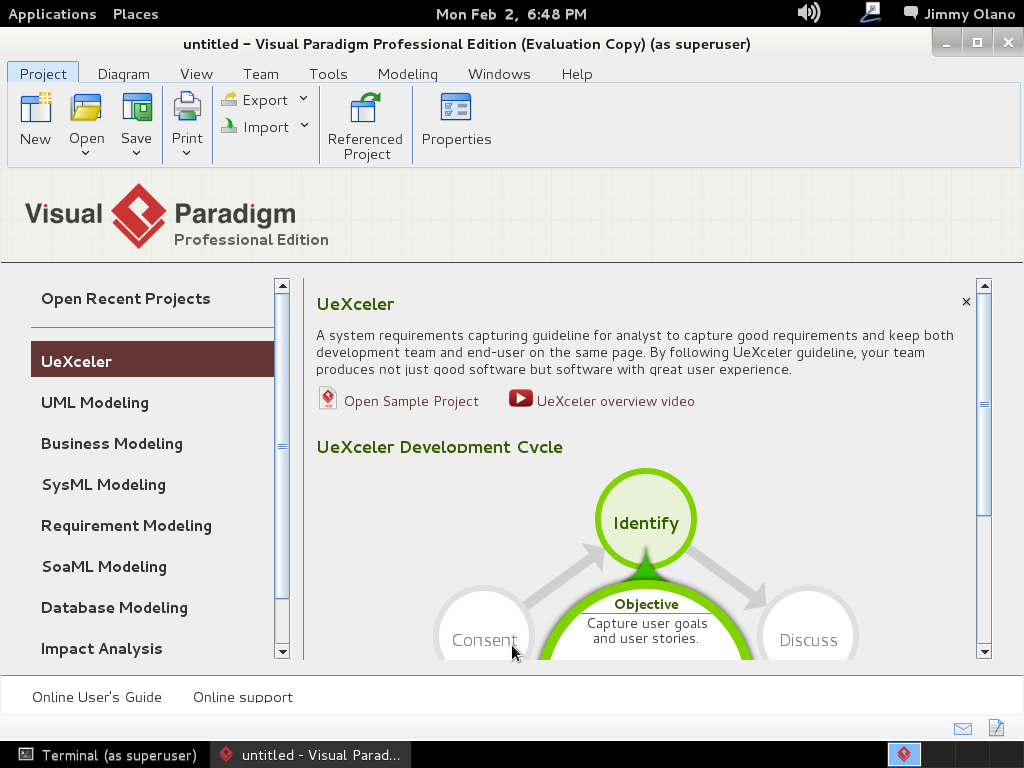
Task: Open the Online User's Guide link
Action: (97, 697)
